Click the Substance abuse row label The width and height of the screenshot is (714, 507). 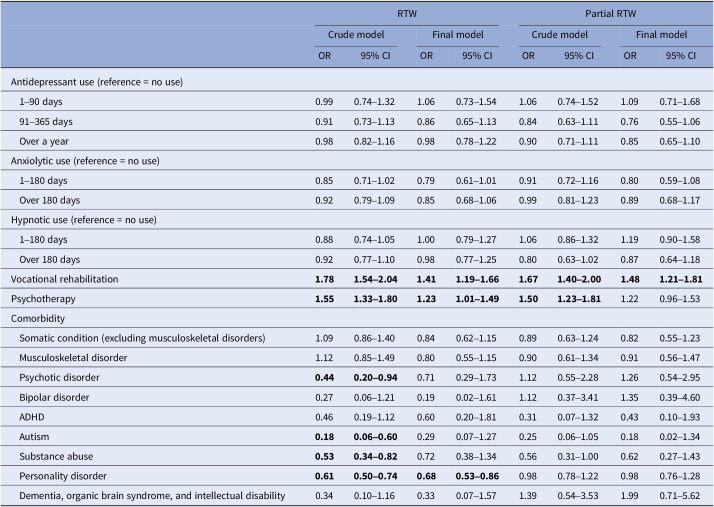(x=56, y=456)
